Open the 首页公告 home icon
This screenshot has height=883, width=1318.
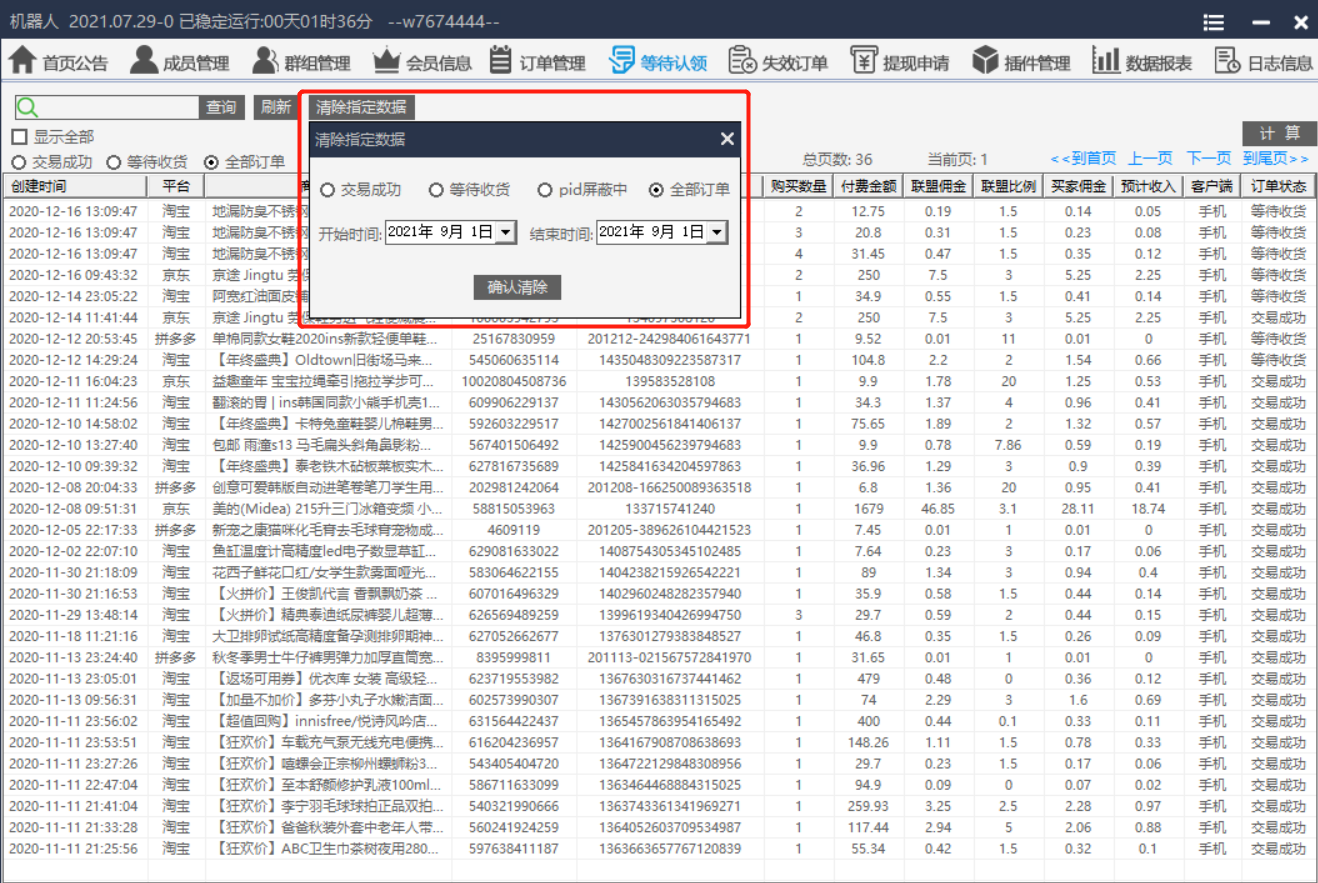[23, 61]
